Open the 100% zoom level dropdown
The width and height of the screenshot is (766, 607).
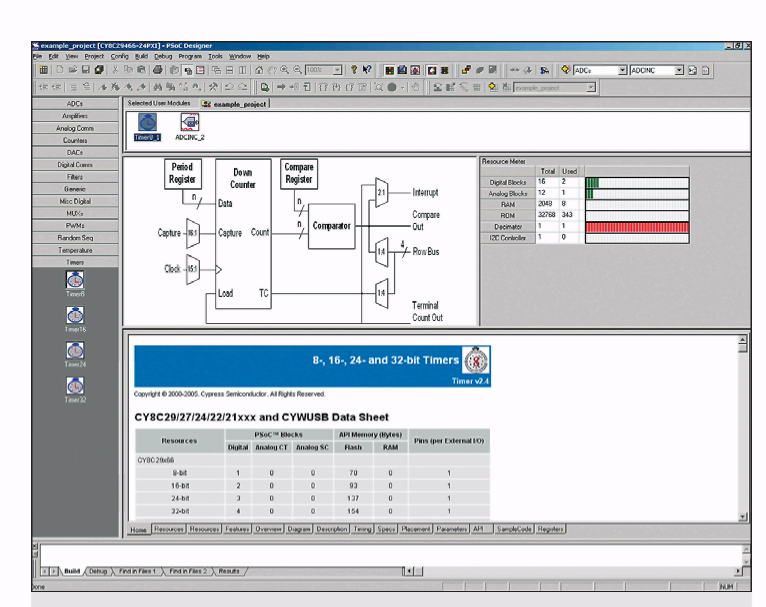[x=337, y=70]
